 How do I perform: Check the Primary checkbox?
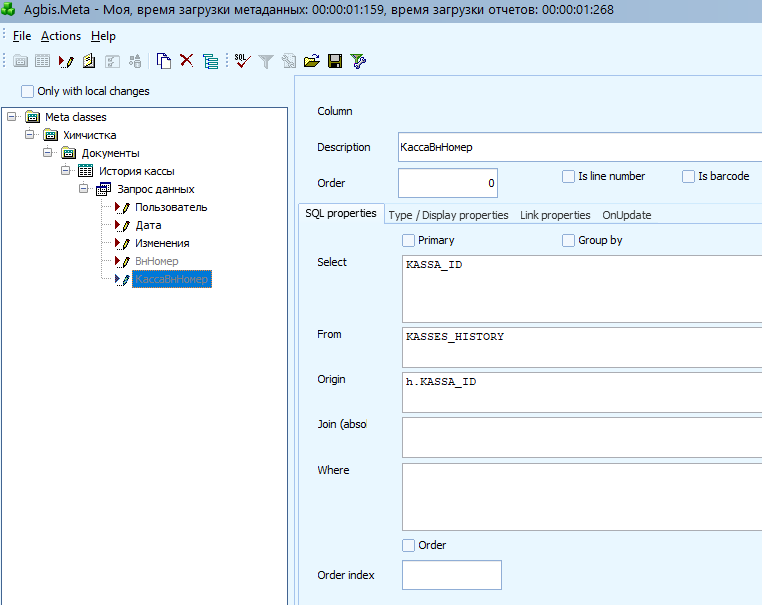pos(408,241)
